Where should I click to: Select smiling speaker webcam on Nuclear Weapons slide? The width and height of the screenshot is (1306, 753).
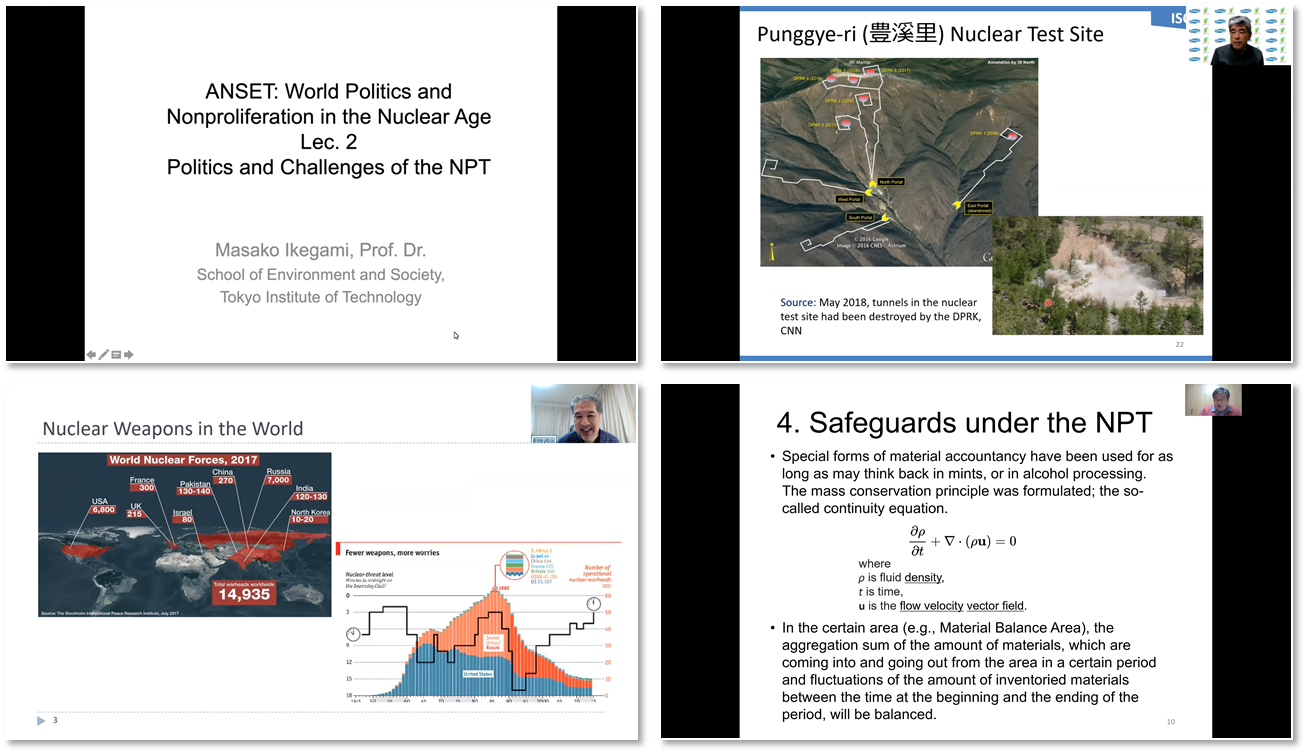[x=583, y=414]
